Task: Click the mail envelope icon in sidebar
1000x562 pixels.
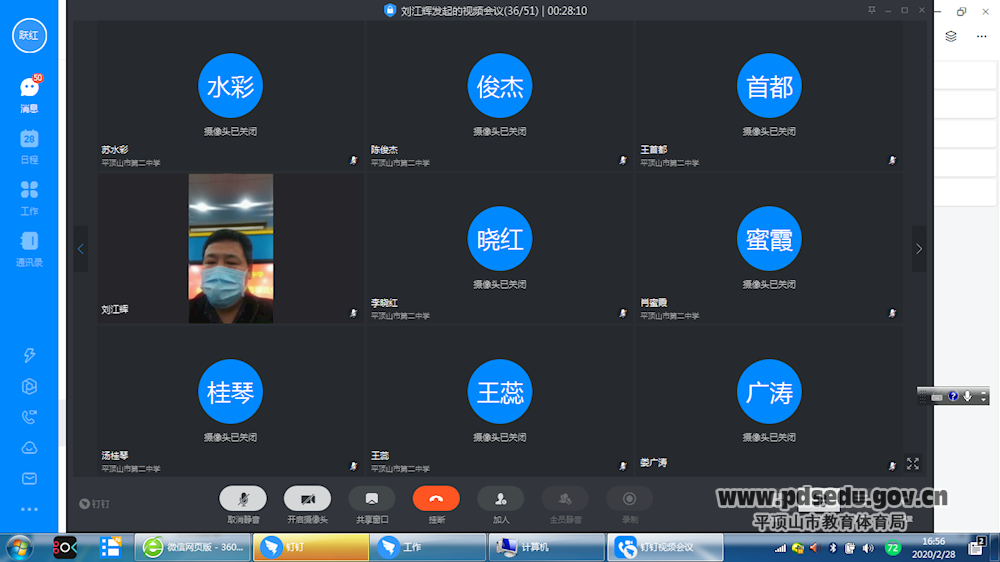Action: 29,479
